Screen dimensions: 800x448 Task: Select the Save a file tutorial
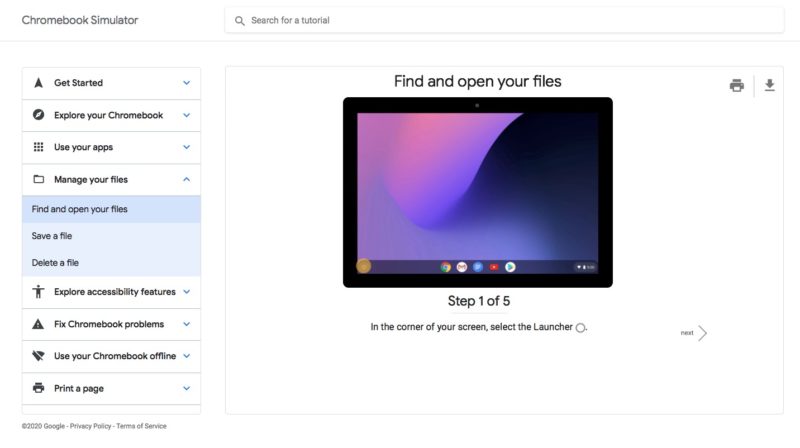point(52,236)
